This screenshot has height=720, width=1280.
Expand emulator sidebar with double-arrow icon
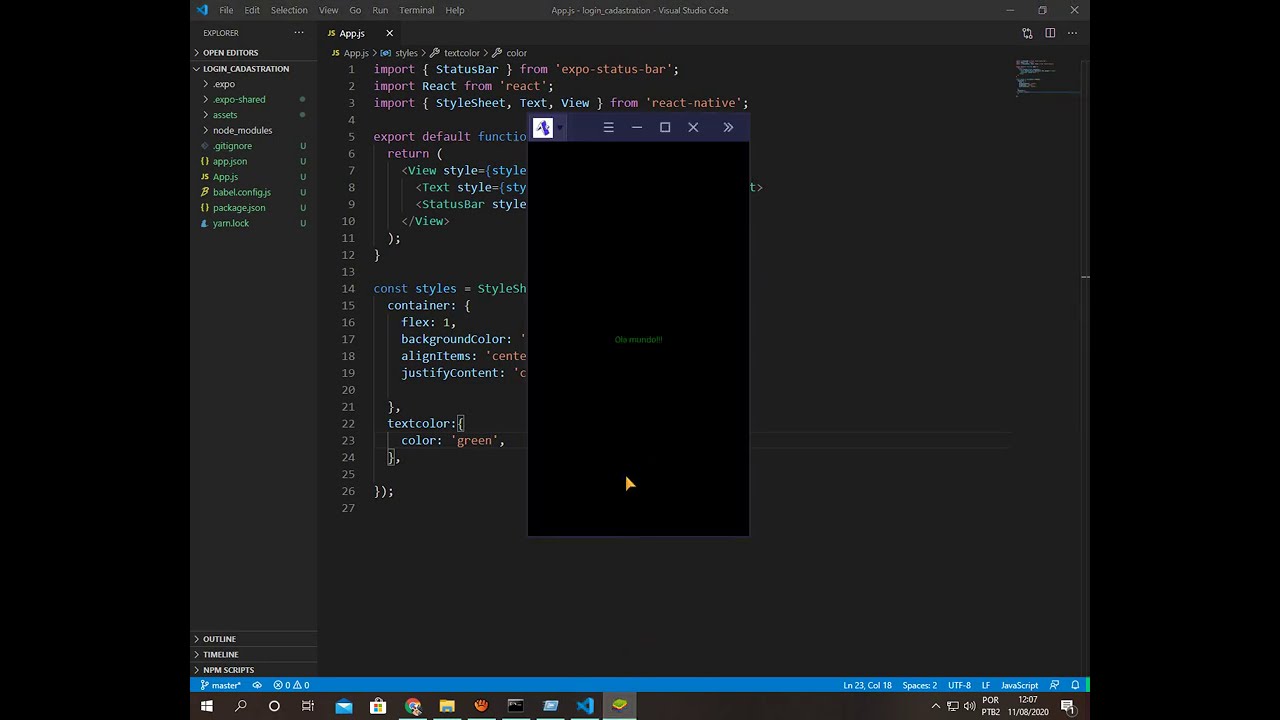coord(728,127)
